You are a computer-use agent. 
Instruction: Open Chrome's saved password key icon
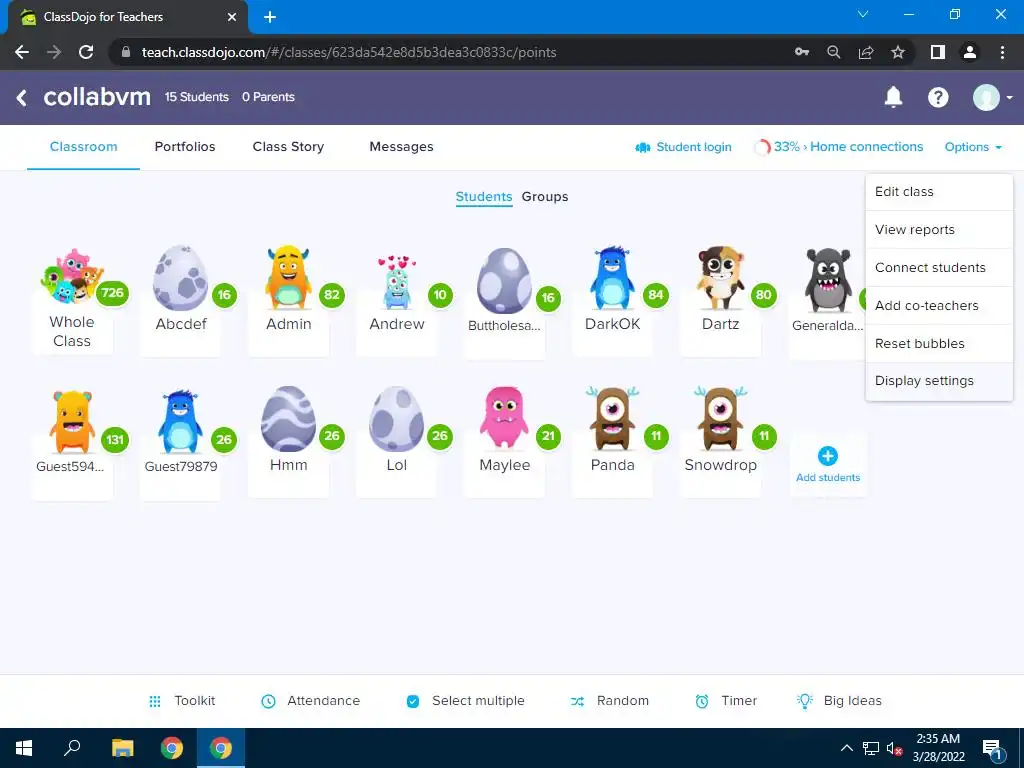802,52
